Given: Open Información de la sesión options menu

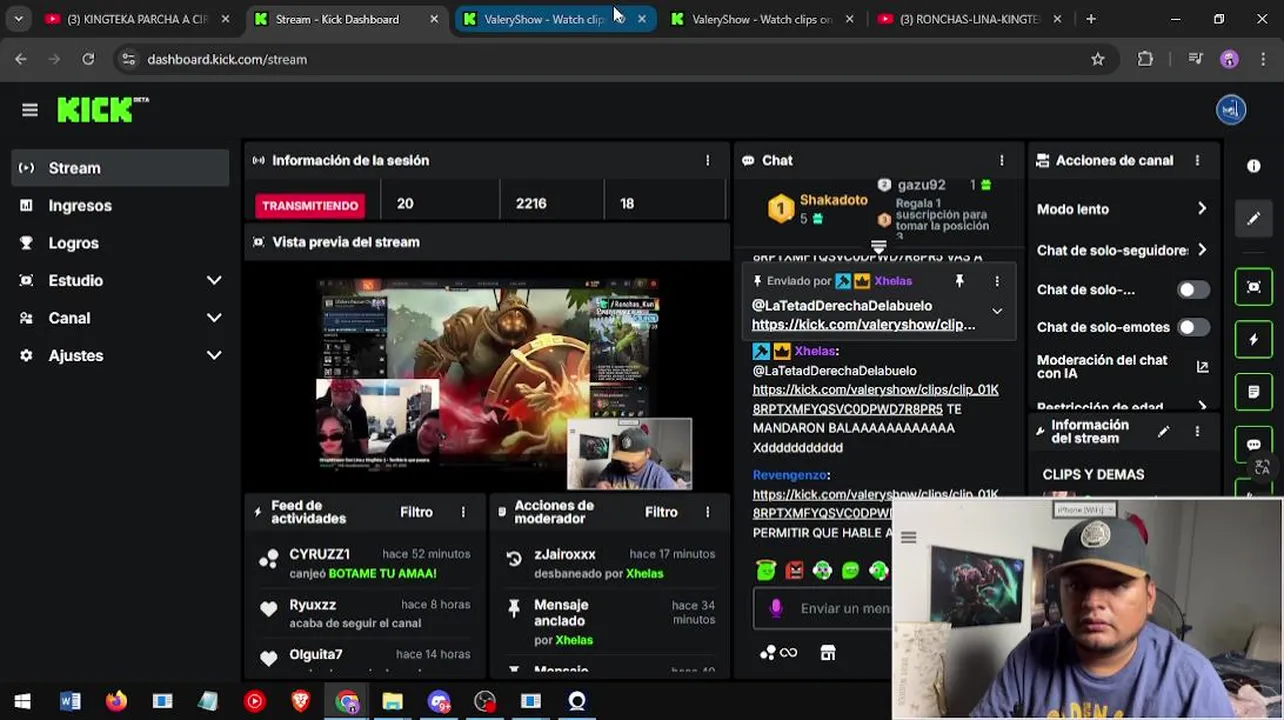Looking at the screenshot, I should click(x=708, y=160).
